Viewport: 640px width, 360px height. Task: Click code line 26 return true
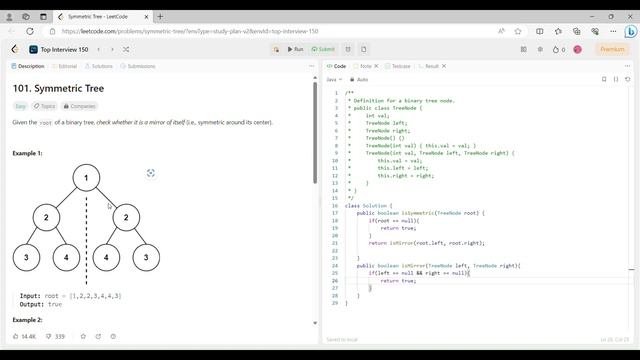point(398,281)
